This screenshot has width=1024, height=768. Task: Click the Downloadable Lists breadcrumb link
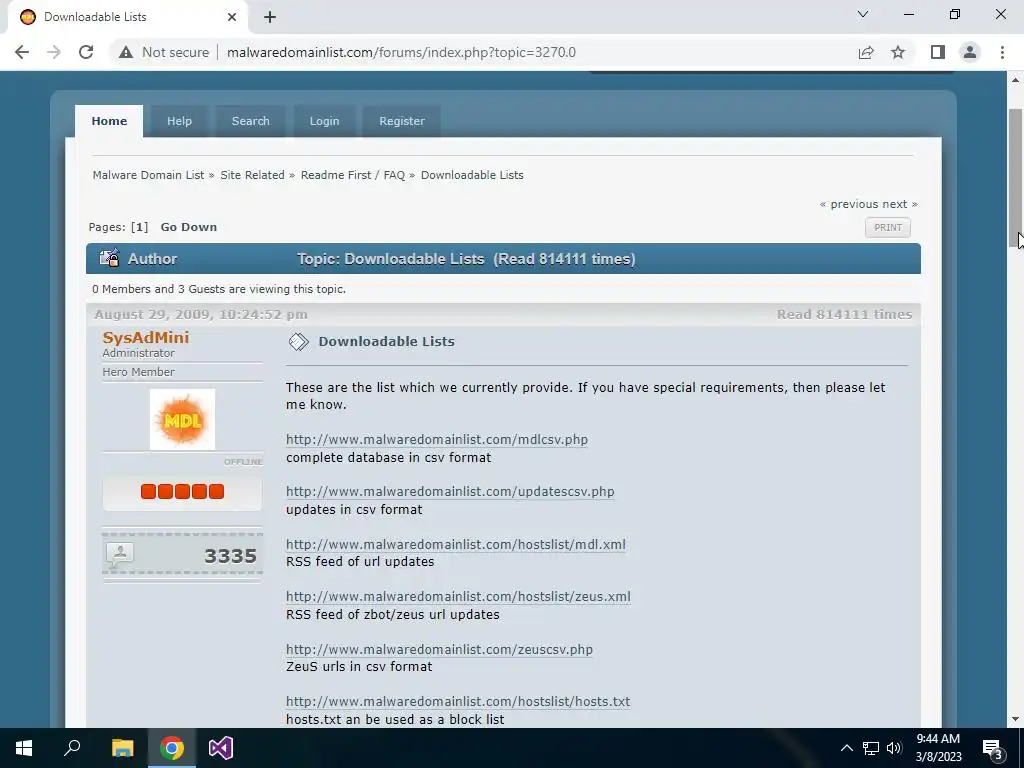tap(472, 175)
